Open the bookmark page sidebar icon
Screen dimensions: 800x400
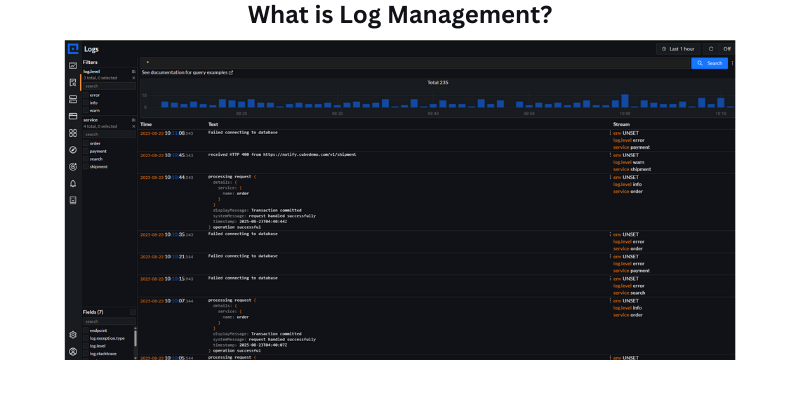tap(73, 200)
